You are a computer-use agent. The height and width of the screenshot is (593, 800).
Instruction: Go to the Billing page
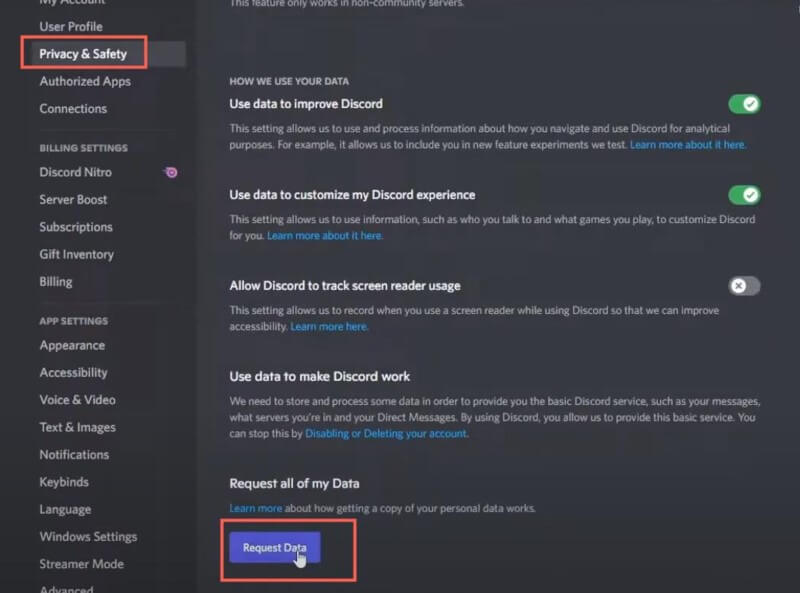click(55, 281)
